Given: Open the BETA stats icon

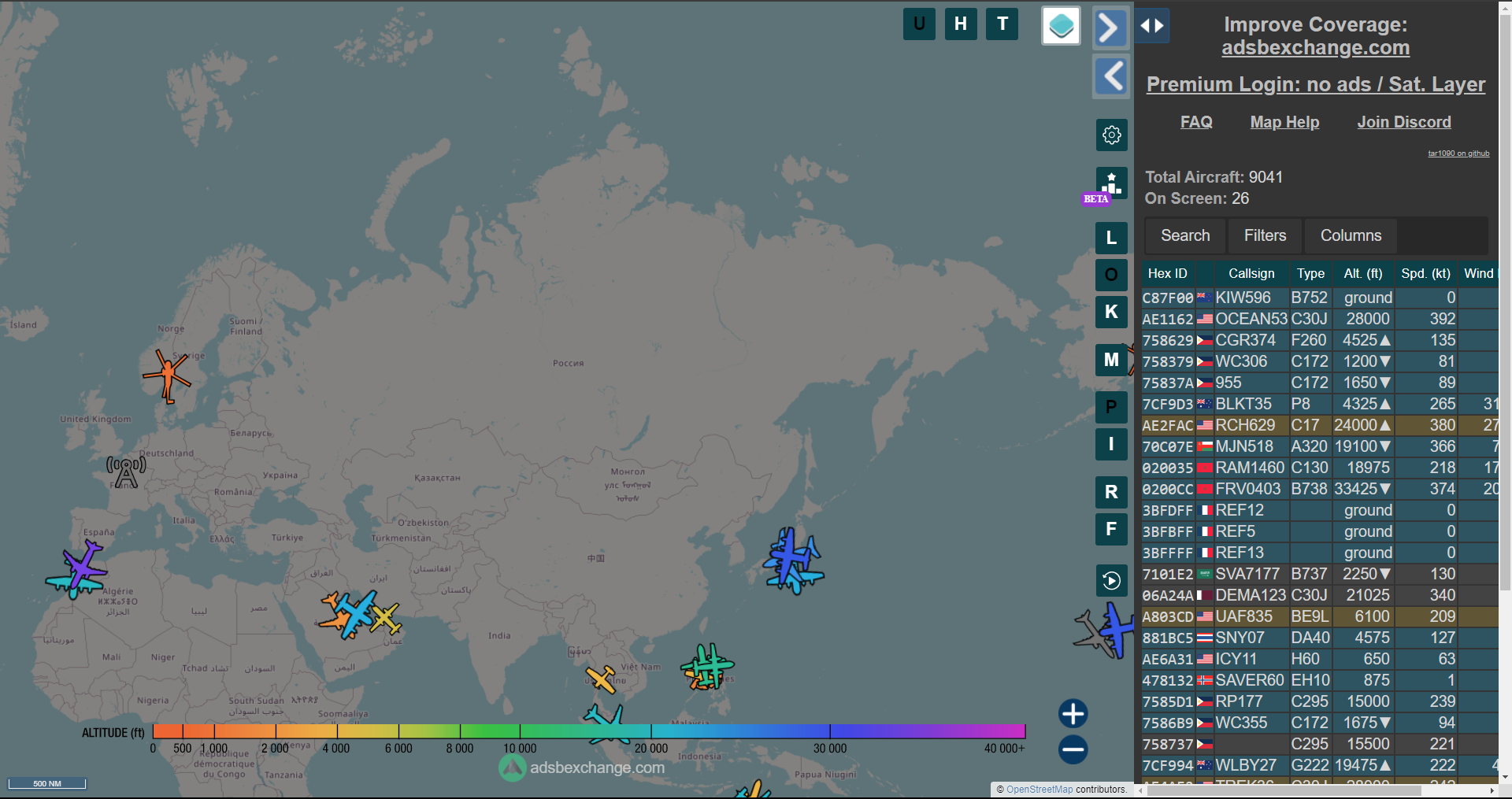Looking at the screenshot, I should point(1111,183).
